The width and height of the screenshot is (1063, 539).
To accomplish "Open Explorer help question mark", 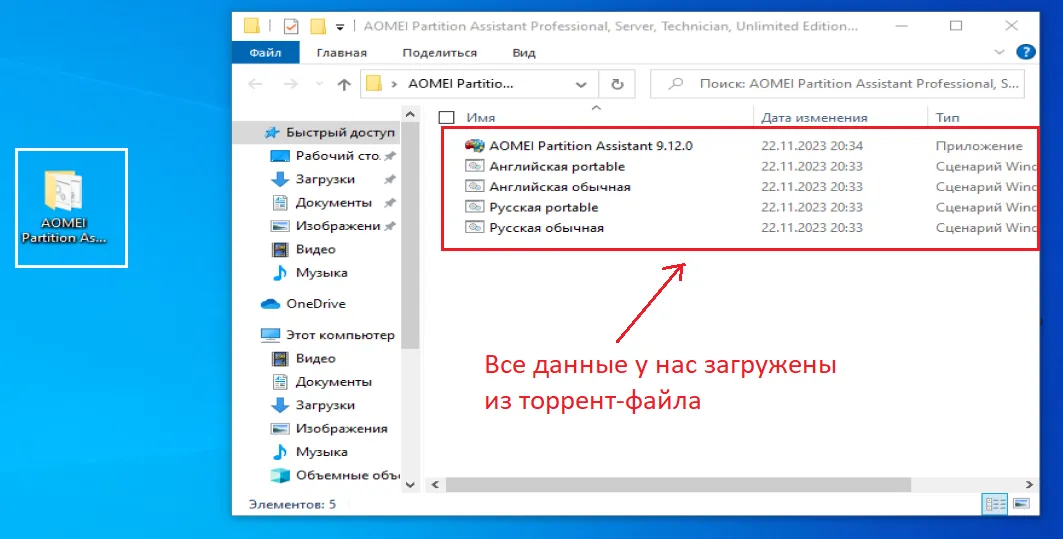I will click(x=1026, y=52).
